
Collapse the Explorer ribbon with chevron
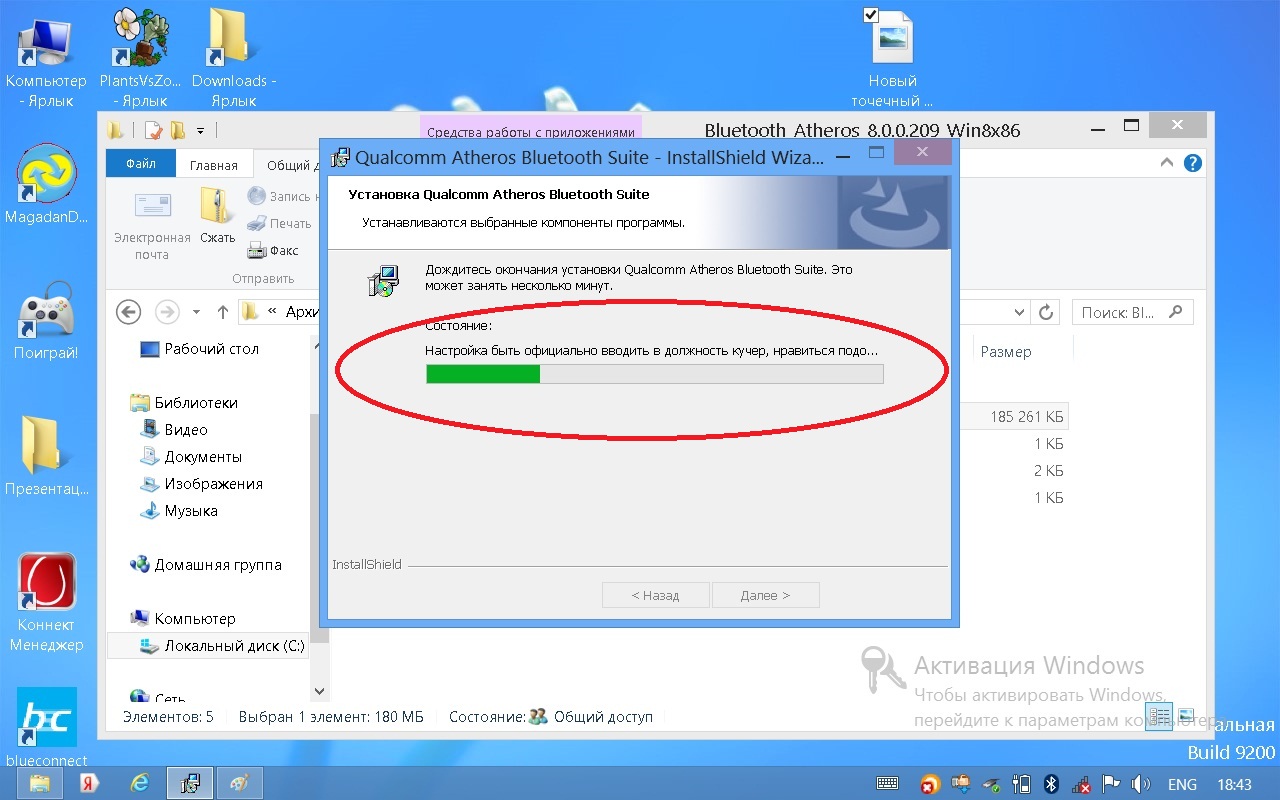click(x=1167, y=164)
